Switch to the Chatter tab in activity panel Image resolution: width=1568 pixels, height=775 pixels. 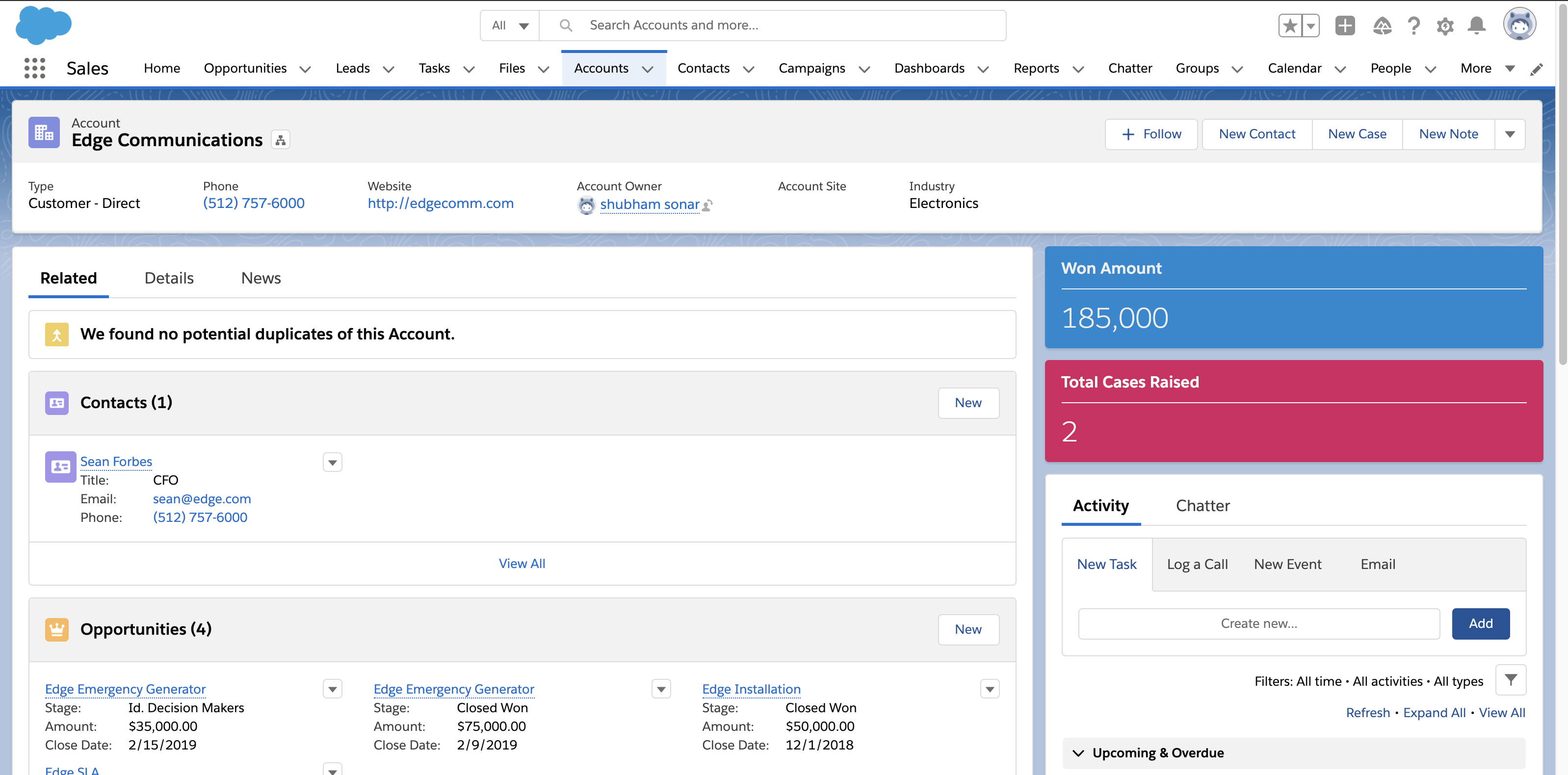[x=1203, y=506]
